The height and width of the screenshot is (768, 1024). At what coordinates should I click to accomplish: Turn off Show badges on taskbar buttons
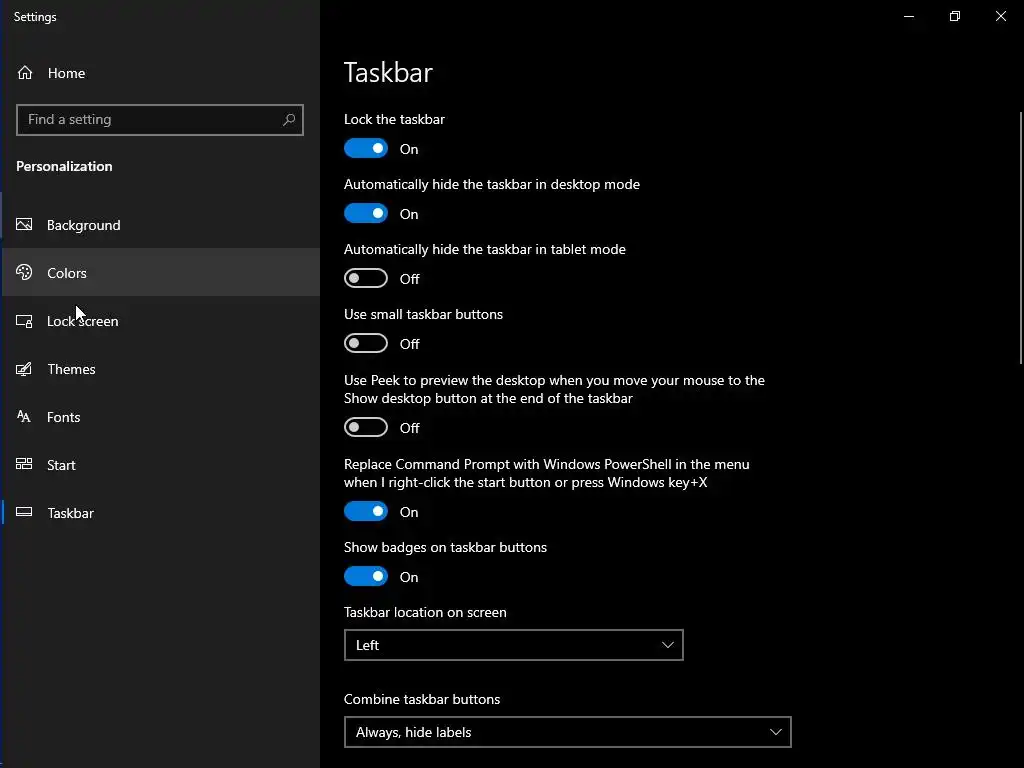click(366, 577)
